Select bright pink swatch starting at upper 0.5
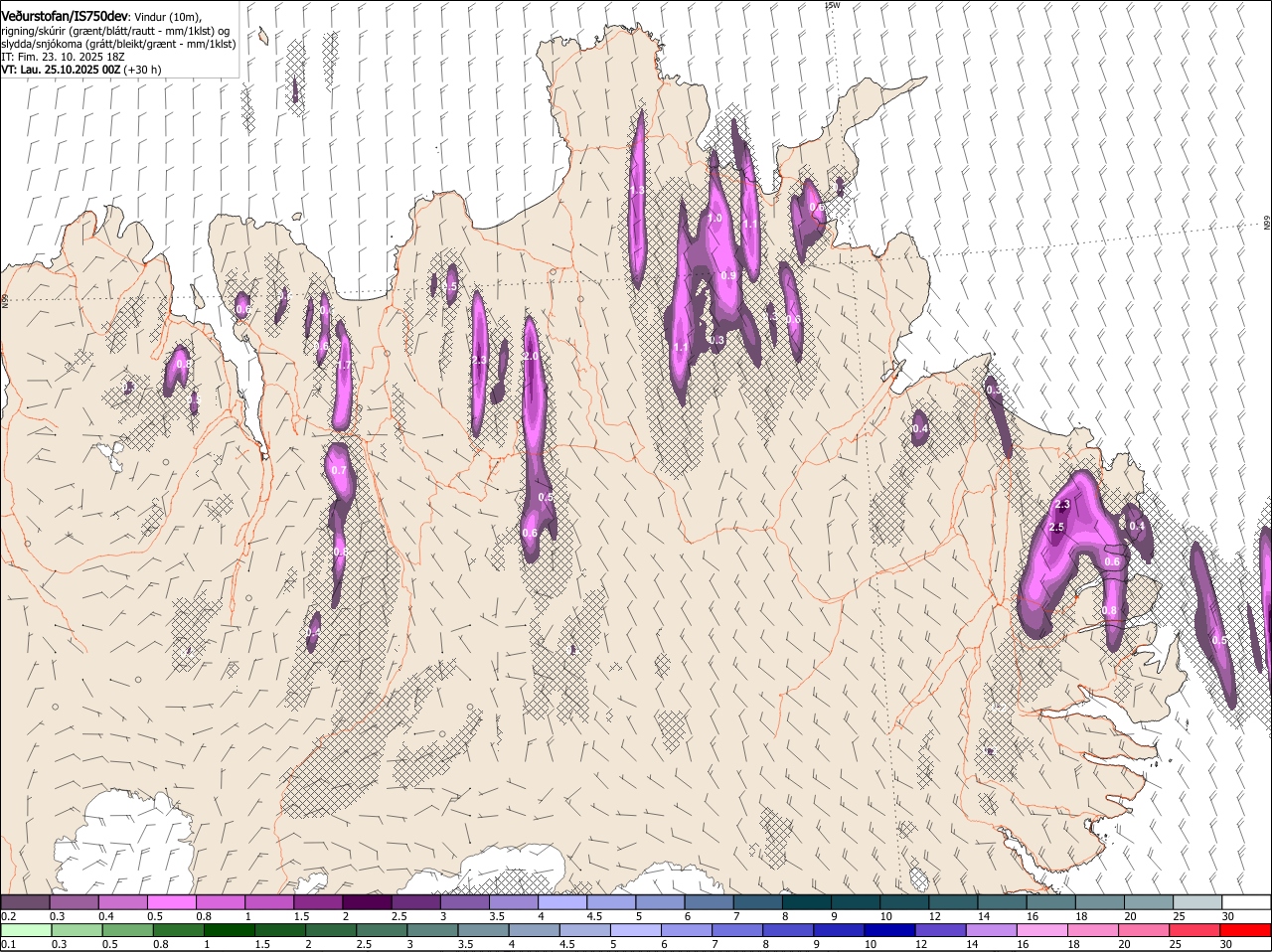Viewport: 1272px width, 952px height. [x=172, y=901]
